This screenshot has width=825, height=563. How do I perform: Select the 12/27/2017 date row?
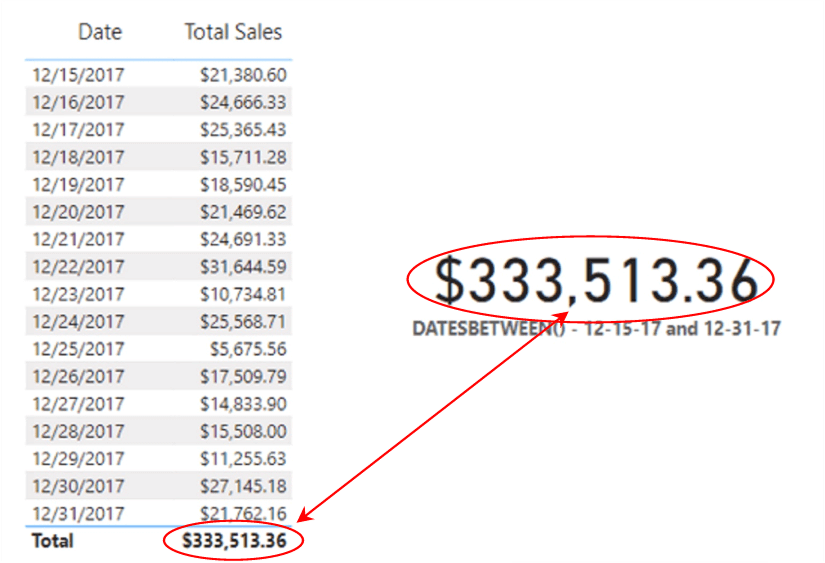[x=78, y=404]
